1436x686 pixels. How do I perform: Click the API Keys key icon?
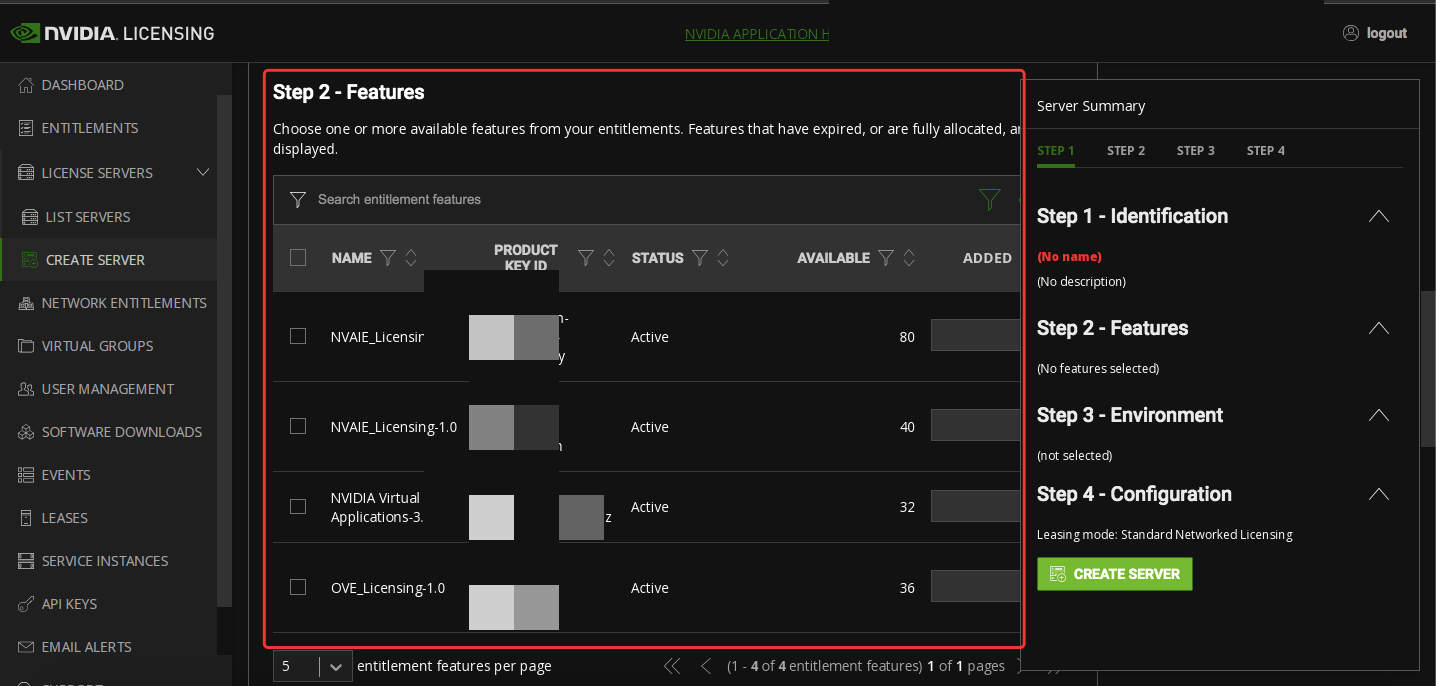point(26,604)
